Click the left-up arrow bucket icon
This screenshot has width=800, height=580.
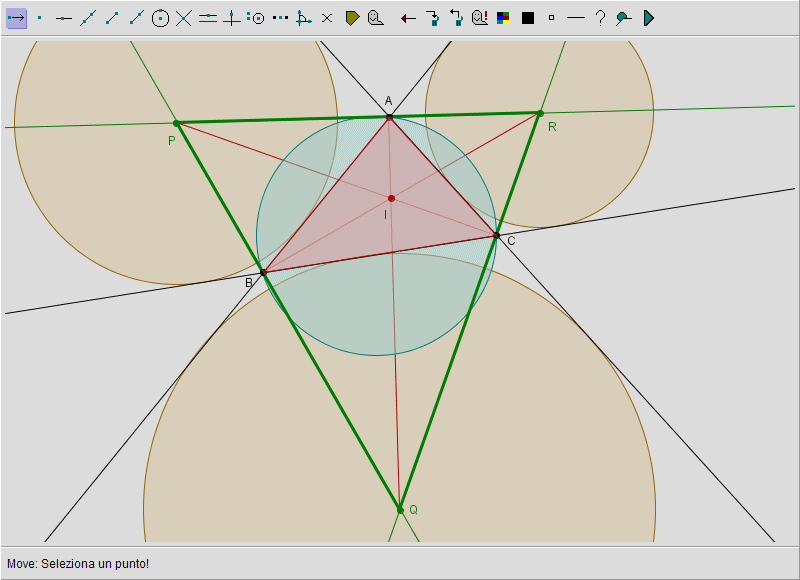pyautogui.click(x=456, y=18)
